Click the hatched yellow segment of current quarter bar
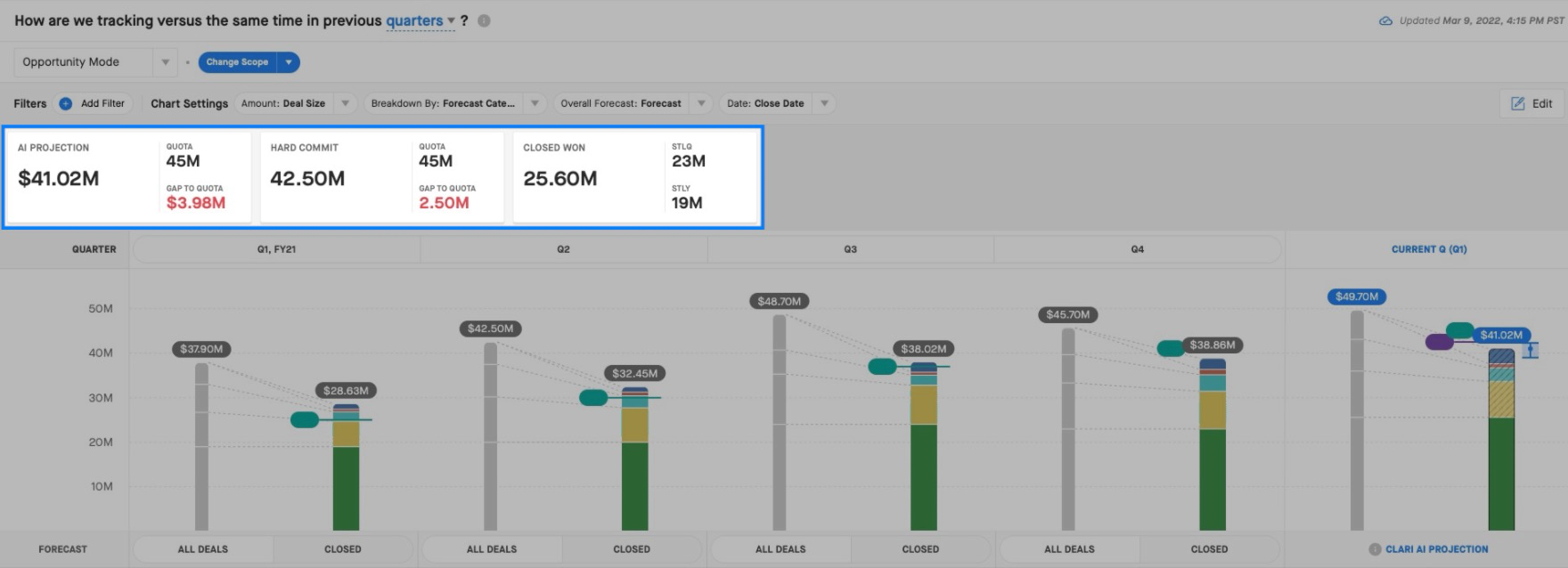The image size is (1568, 568). click(1501, 400)
